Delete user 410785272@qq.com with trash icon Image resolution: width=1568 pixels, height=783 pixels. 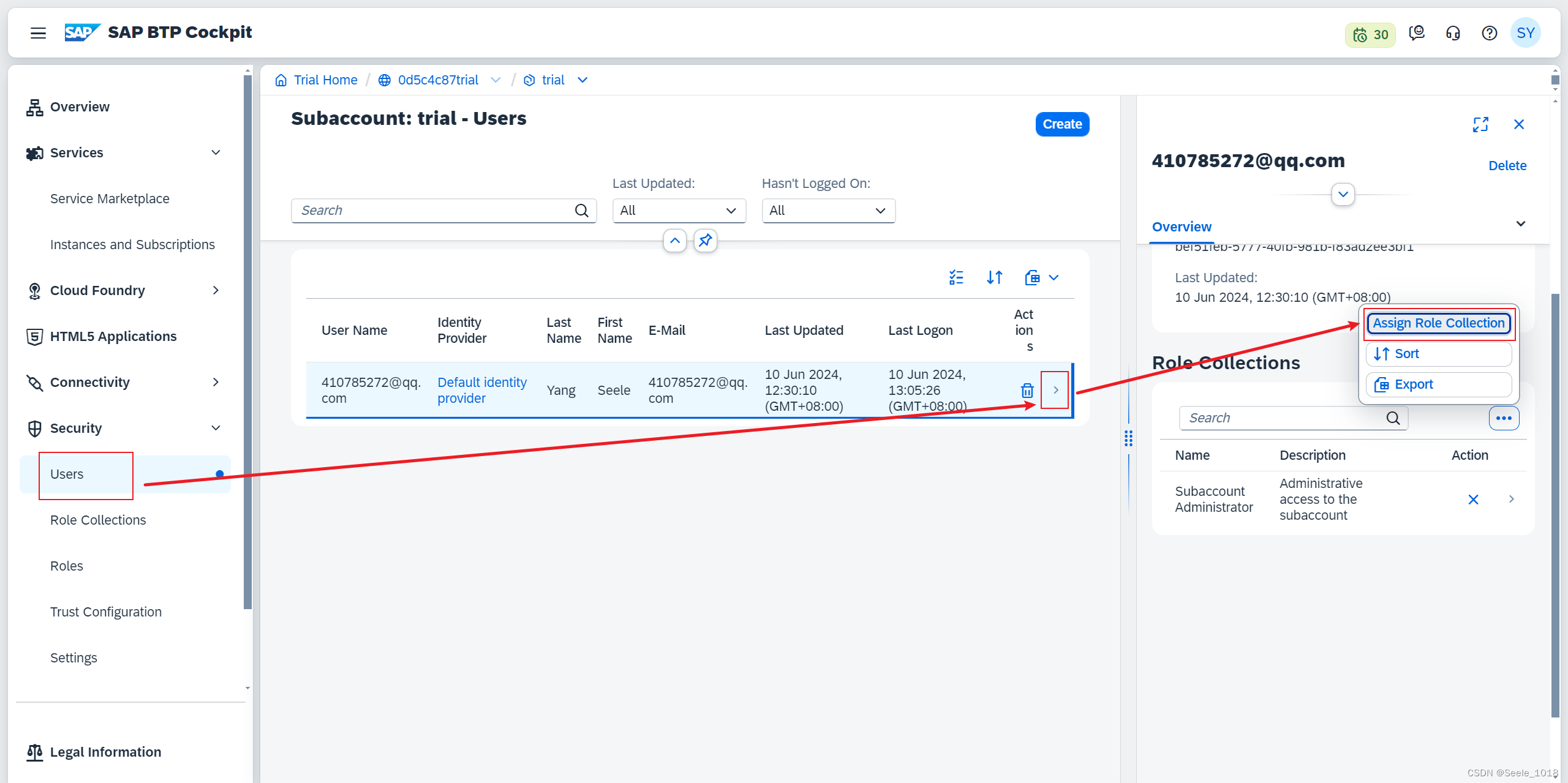pos(1027,390)
